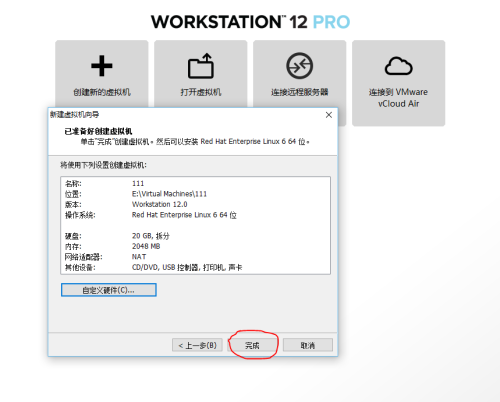
Task: Open 自定义硬件(C)... hardware customization
Action: click(x=109, y=290)
